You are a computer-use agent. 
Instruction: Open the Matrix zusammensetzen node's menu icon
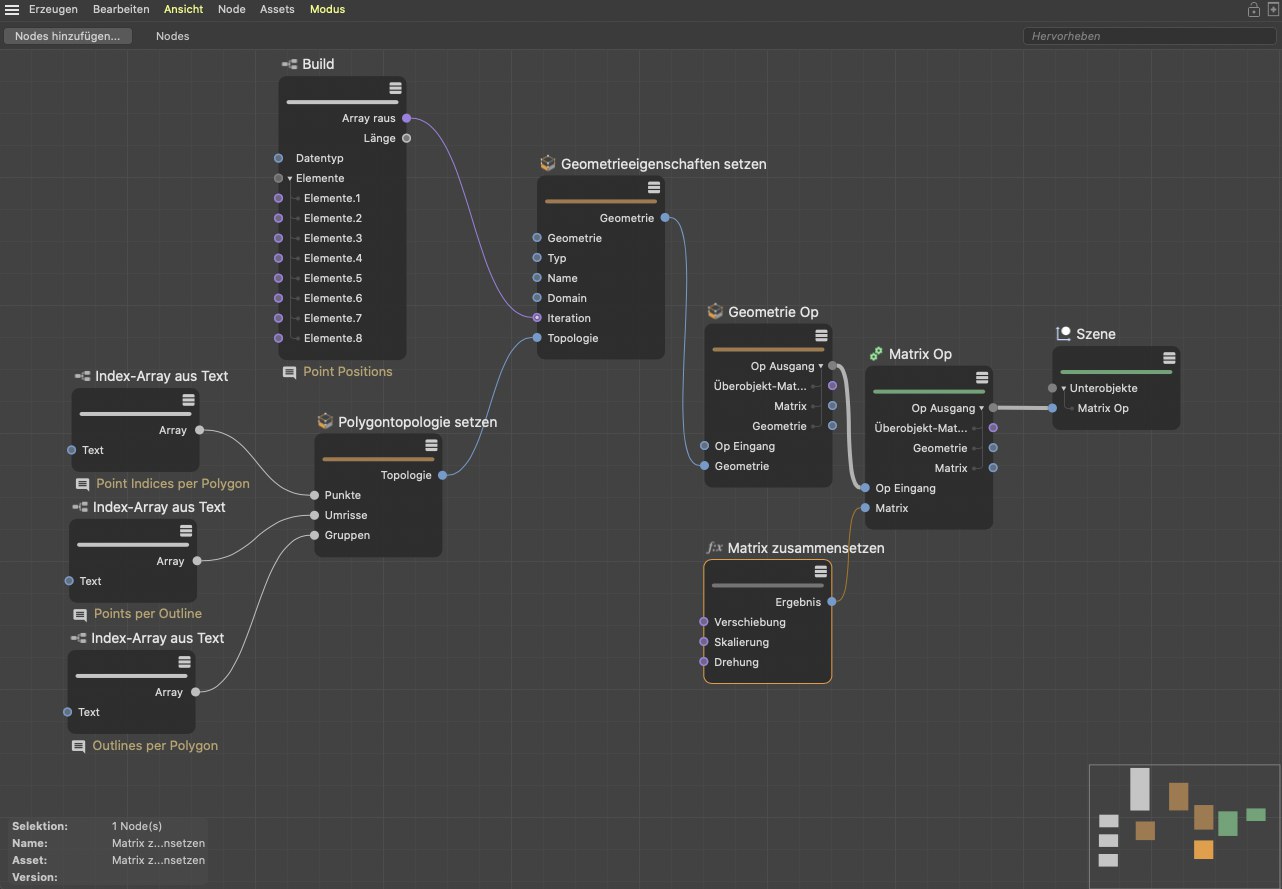pyautogui.click(x=820, y=571)
